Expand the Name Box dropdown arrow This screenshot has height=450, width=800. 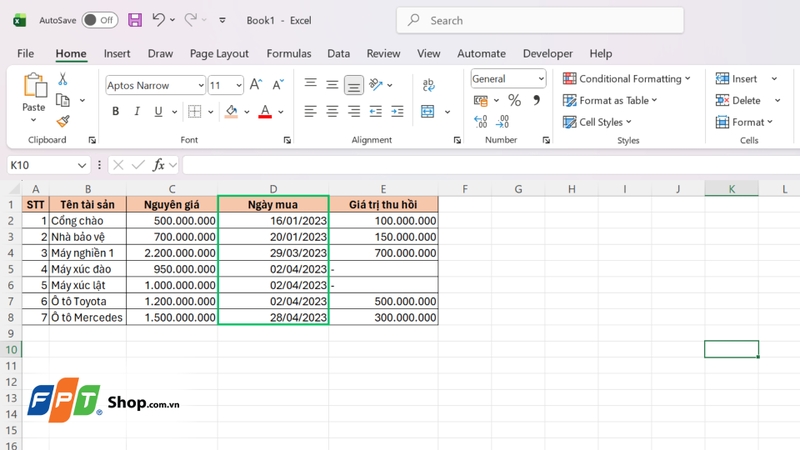[x=82, y=165]
